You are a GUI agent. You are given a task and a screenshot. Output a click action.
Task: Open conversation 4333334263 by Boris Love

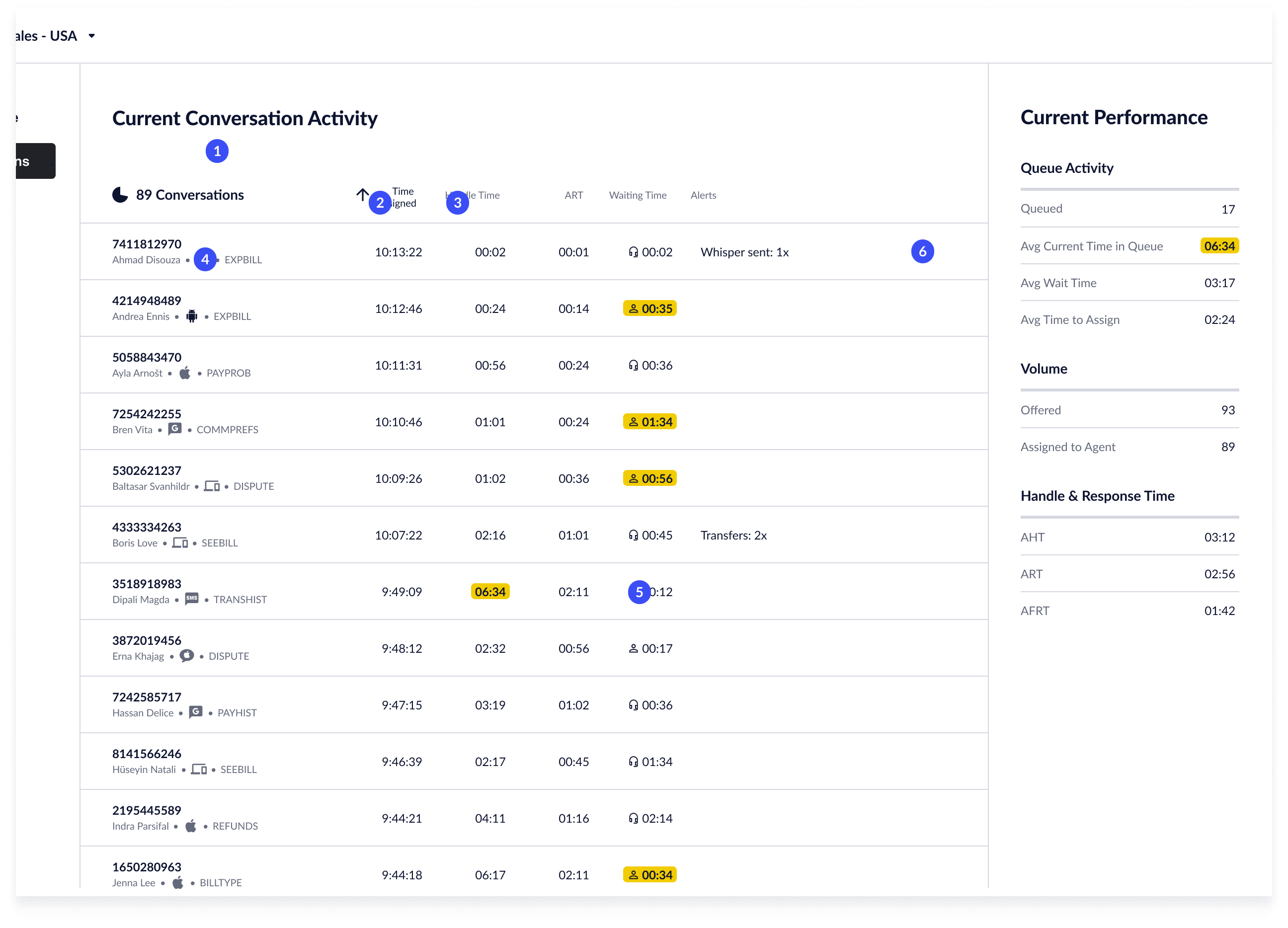pyautogui.click(x=147, y=527)
